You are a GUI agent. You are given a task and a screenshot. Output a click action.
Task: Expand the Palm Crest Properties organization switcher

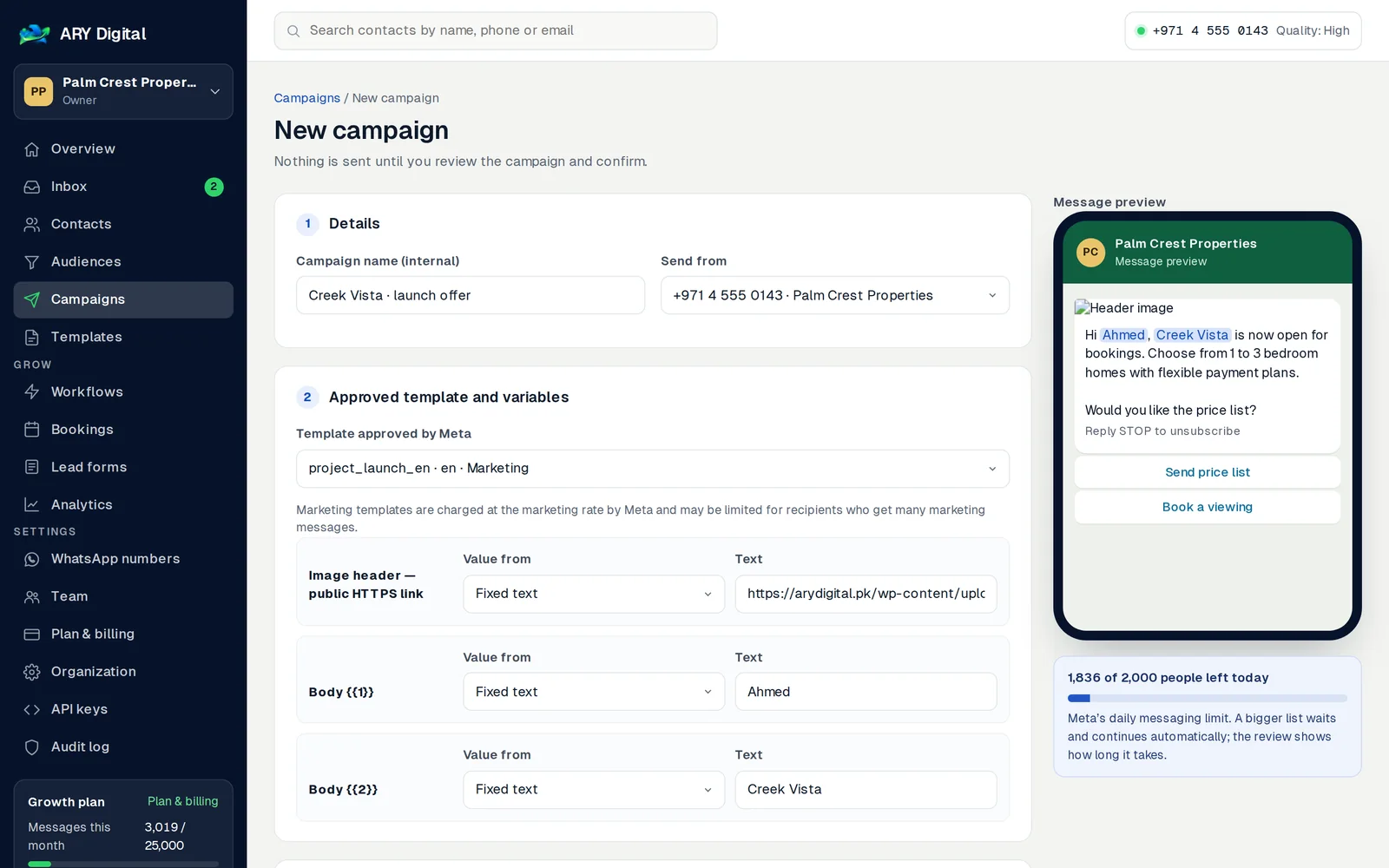[x=123, y=91]
